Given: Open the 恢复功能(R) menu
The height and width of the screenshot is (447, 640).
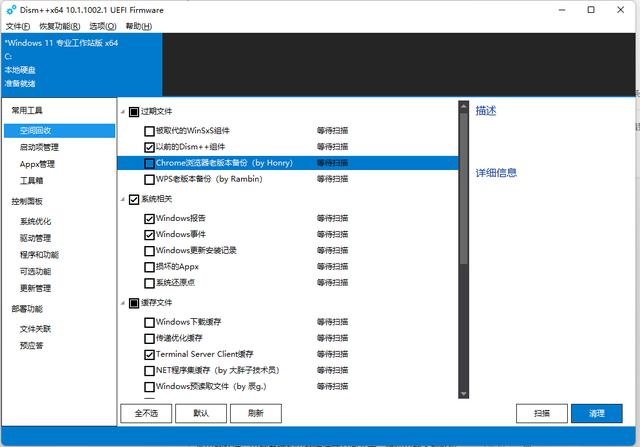Looking at the screenshot, I should tap(59, 25).
